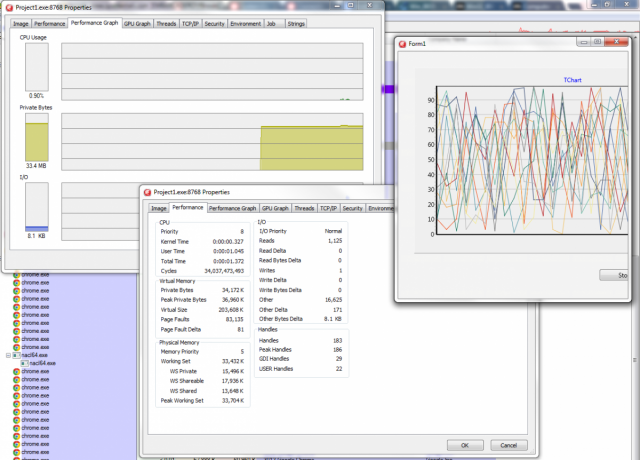The image size is (640, 460).
Task: Click the Peak Private Bytes value 36,960 K
Action: (x=233, y=300)
